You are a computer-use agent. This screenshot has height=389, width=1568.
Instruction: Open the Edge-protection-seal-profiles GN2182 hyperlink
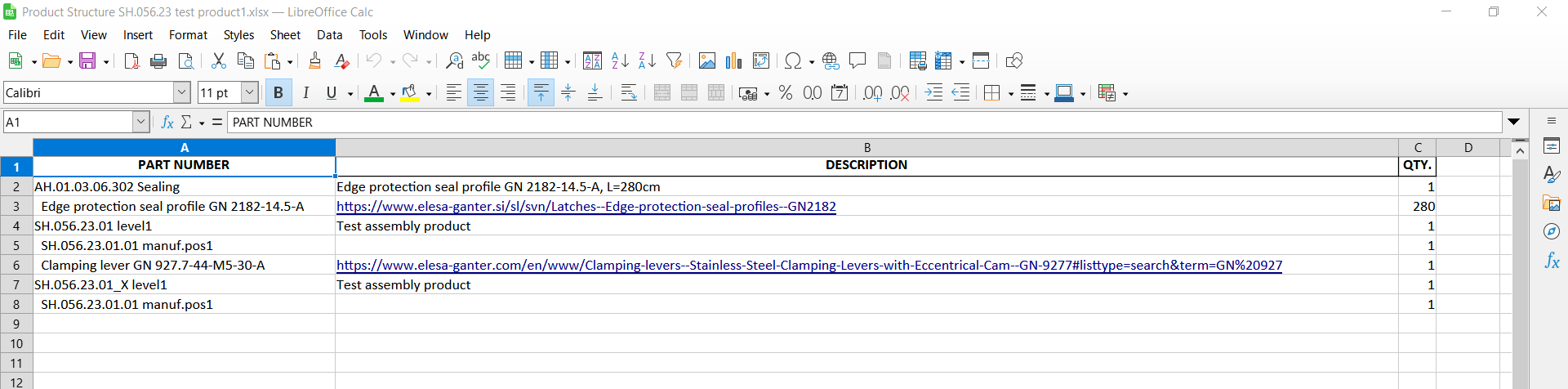point(586,207)
